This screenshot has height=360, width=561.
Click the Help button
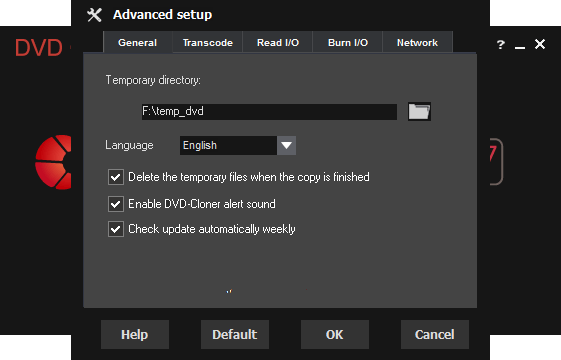click(135, 335)
